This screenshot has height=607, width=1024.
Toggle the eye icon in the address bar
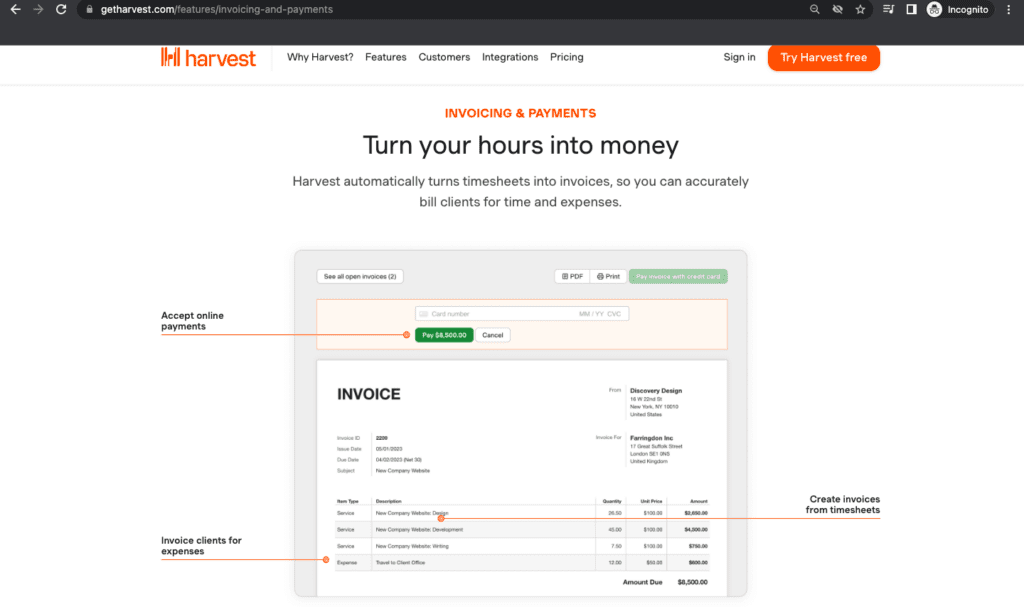[x=837, y=9]
